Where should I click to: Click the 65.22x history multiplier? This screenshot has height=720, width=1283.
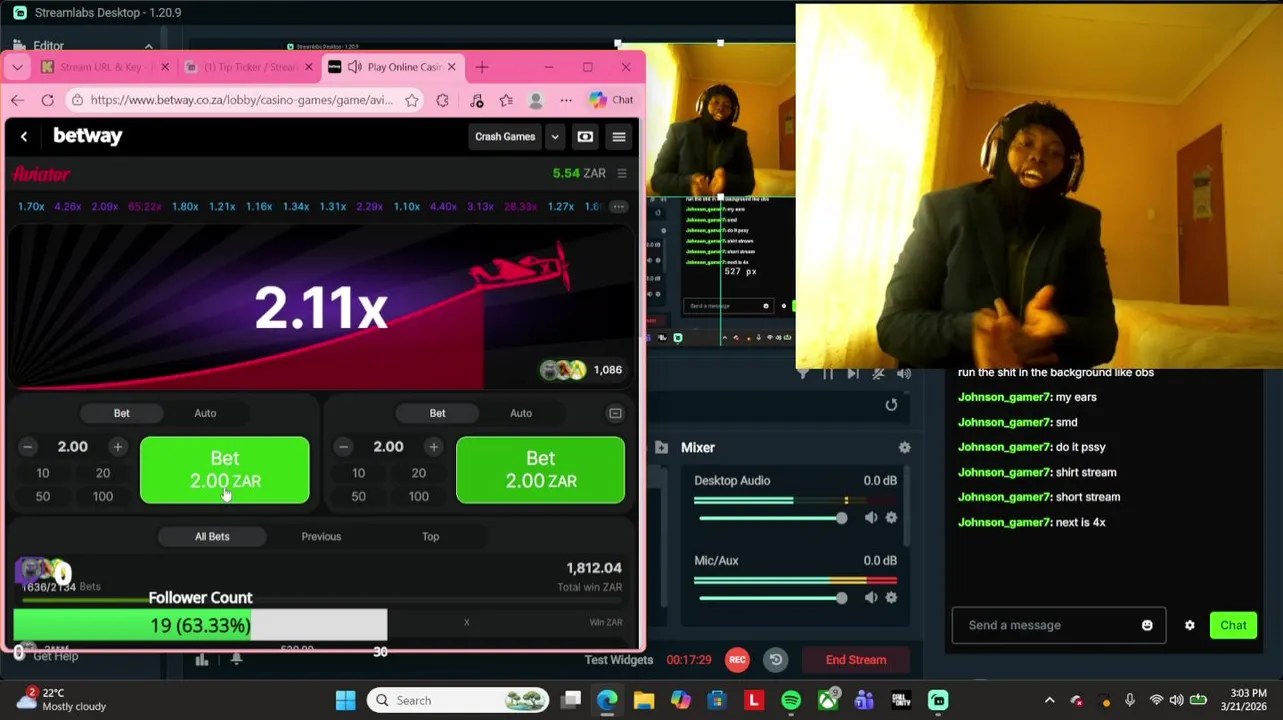pyautogui.click(x=144, y=207)
